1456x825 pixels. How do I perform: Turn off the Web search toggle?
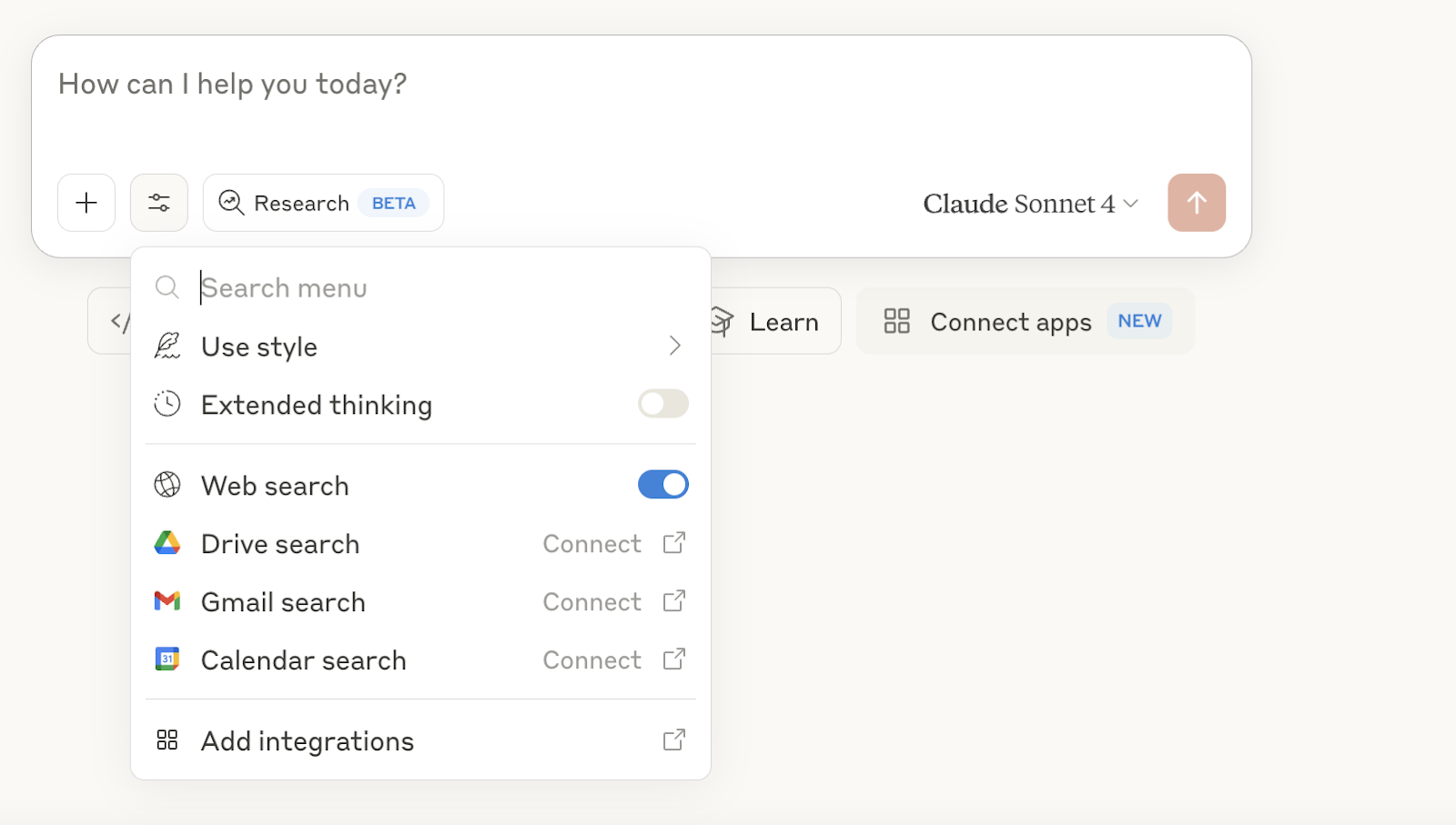click(662, 485)
